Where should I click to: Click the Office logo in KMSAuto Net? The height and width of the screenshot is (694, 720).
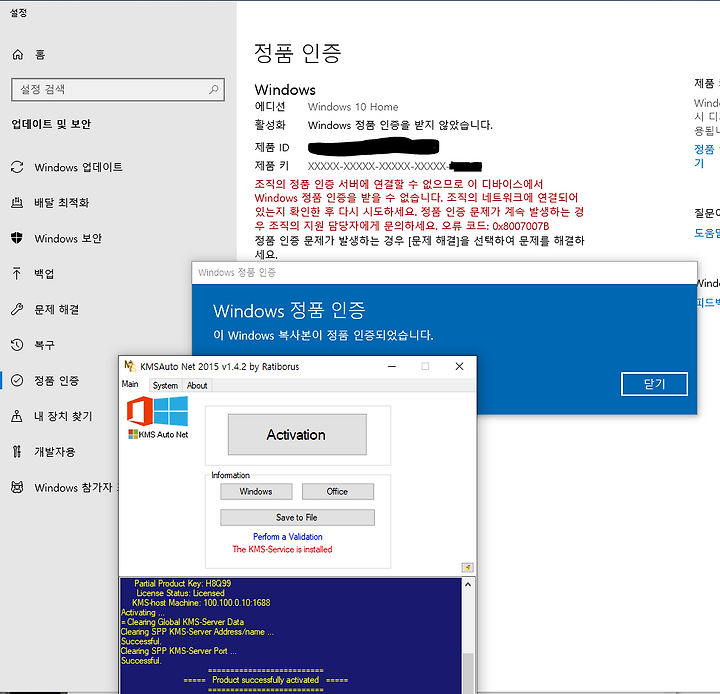point(140,411)
